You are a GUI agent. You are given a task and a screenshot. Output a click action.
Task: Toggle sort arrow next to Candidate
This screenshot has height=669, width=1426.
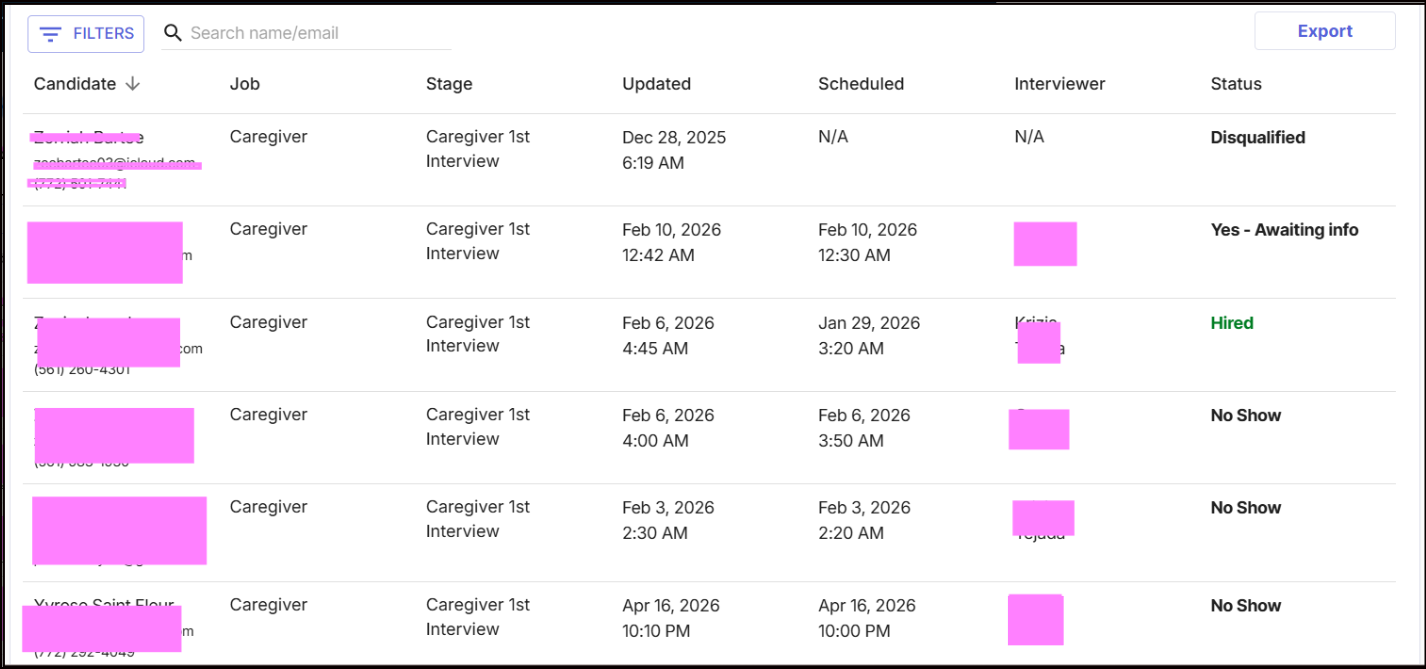pyautogui.click(x=132, y=84)
